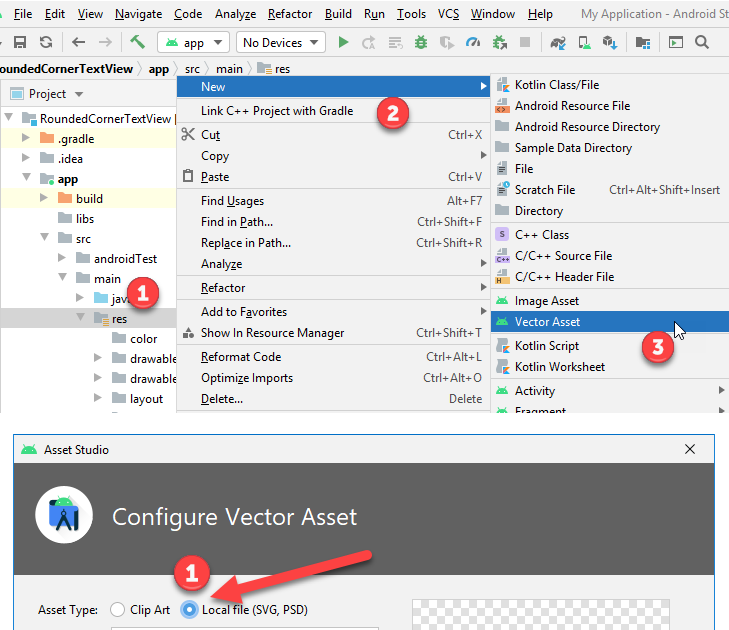Click the Back navigation arrow
Viewport: 729px width, 630px height.
point(79,42)
